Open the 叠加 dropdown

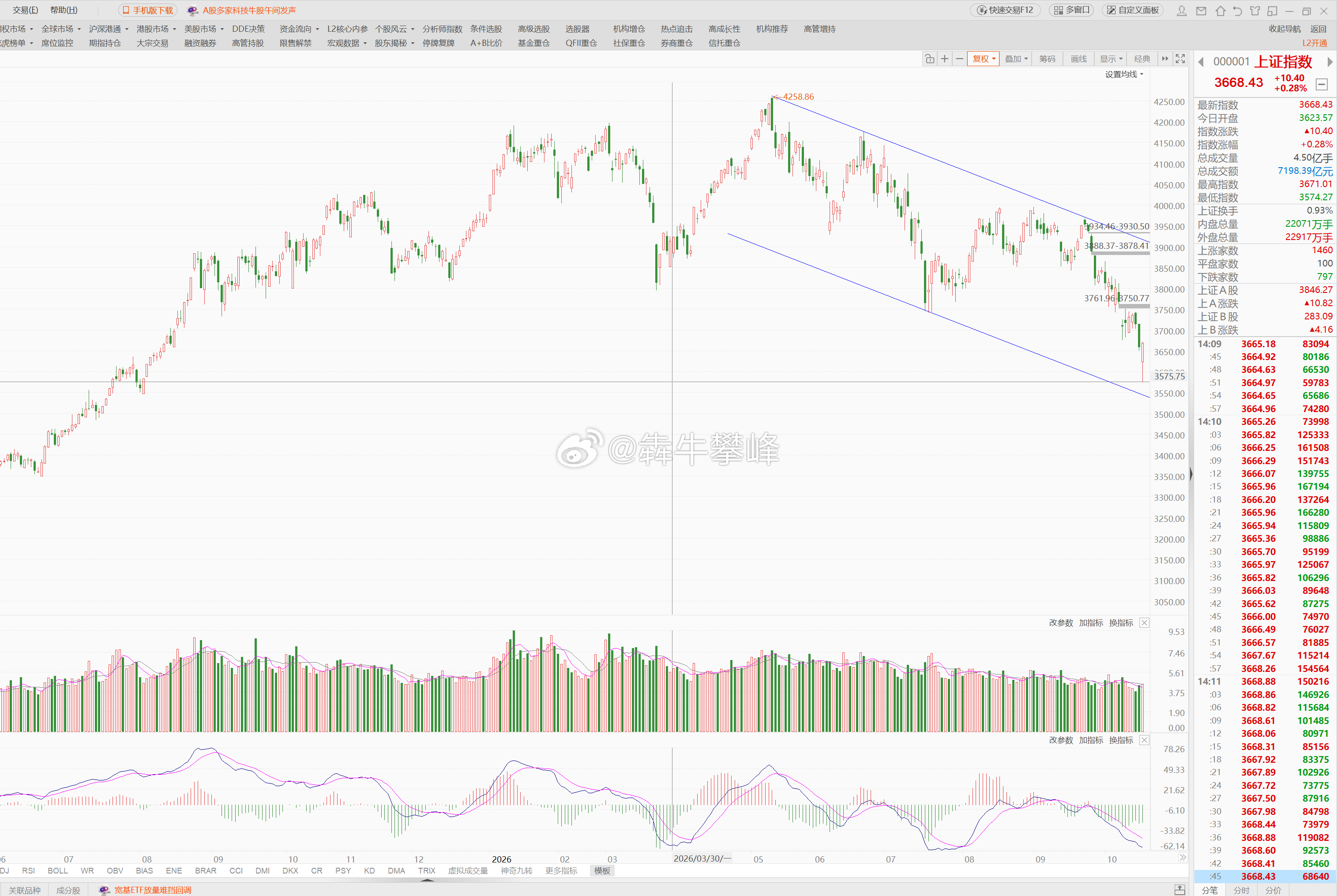1016,59
